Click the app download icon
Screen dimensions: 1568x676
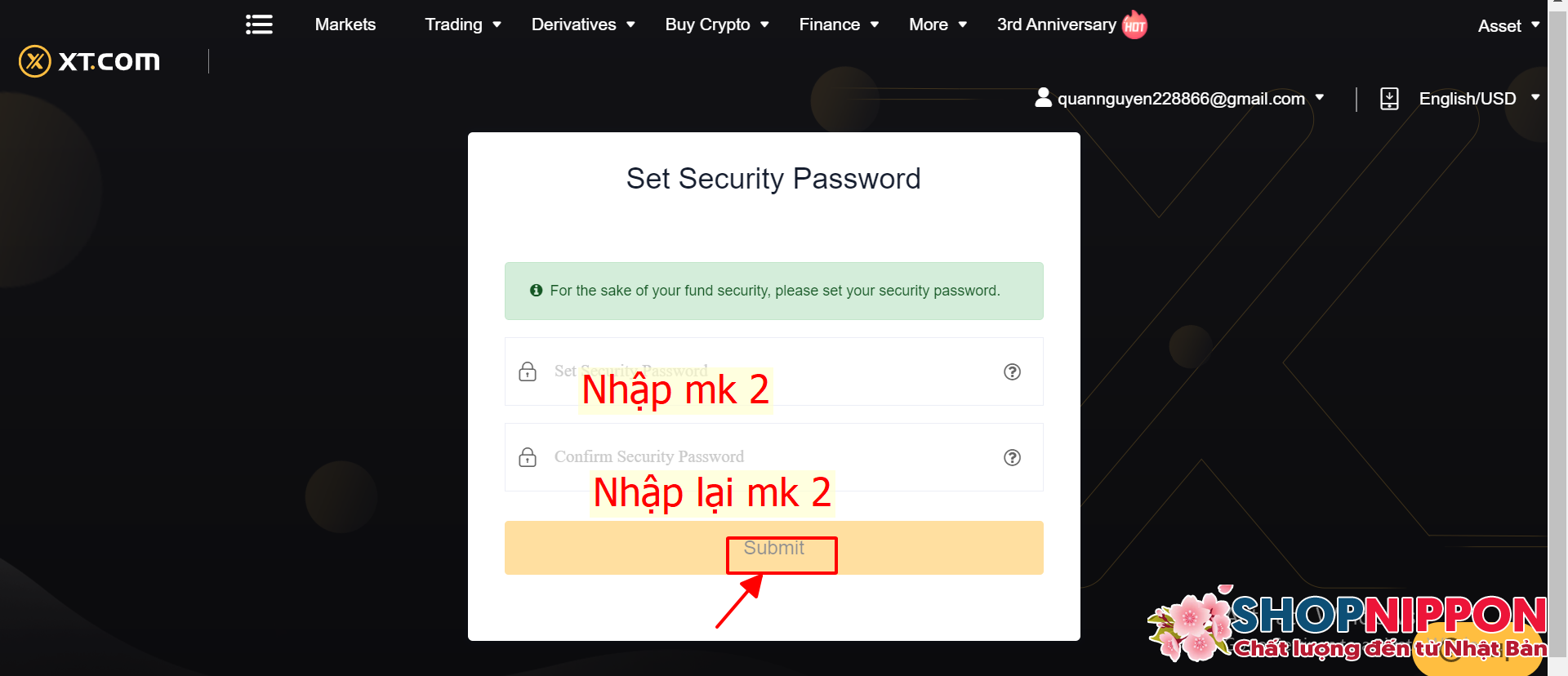point(1389,99)
